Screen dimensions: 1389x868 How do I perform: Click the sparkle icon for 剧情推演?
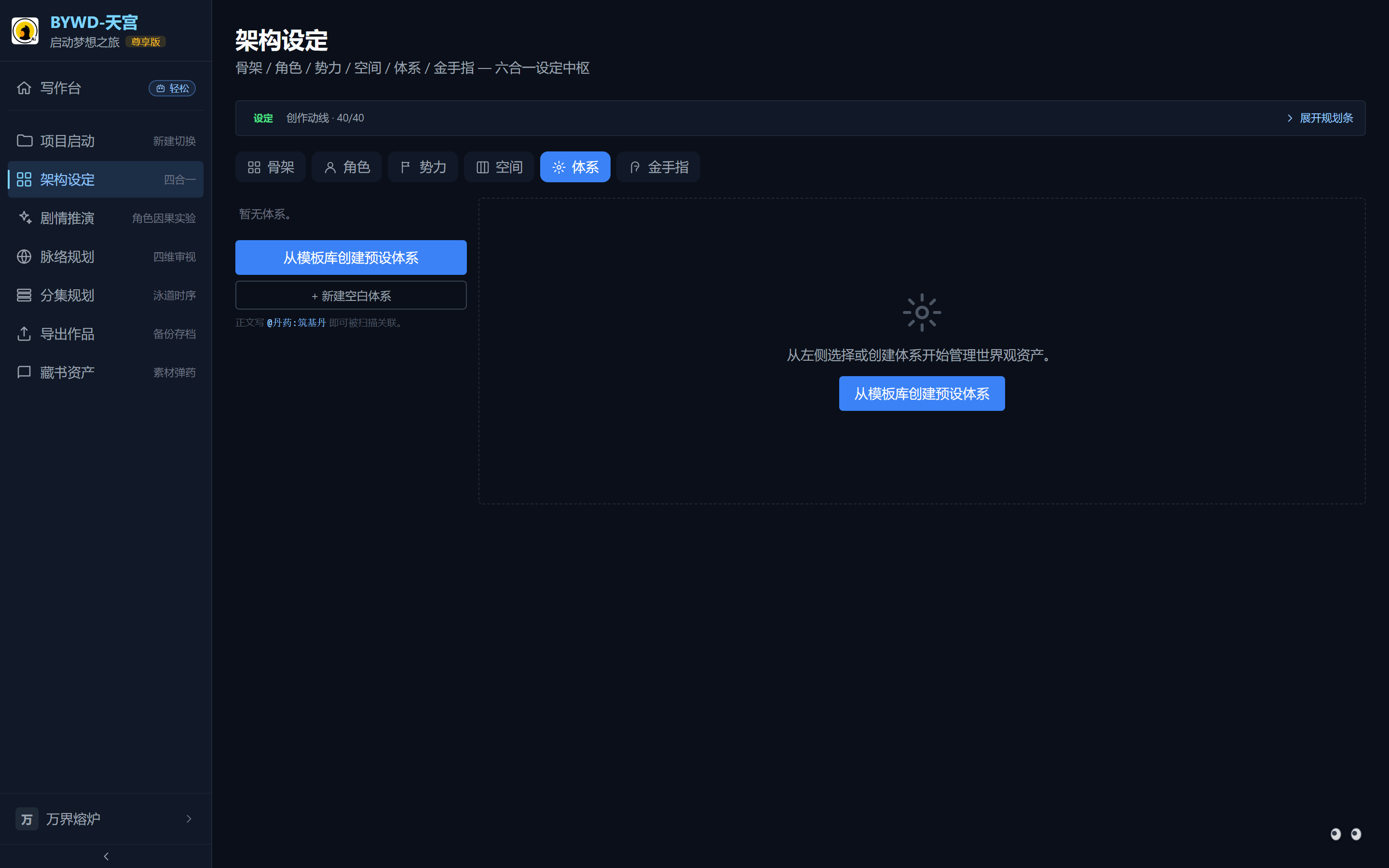point(25,217)
